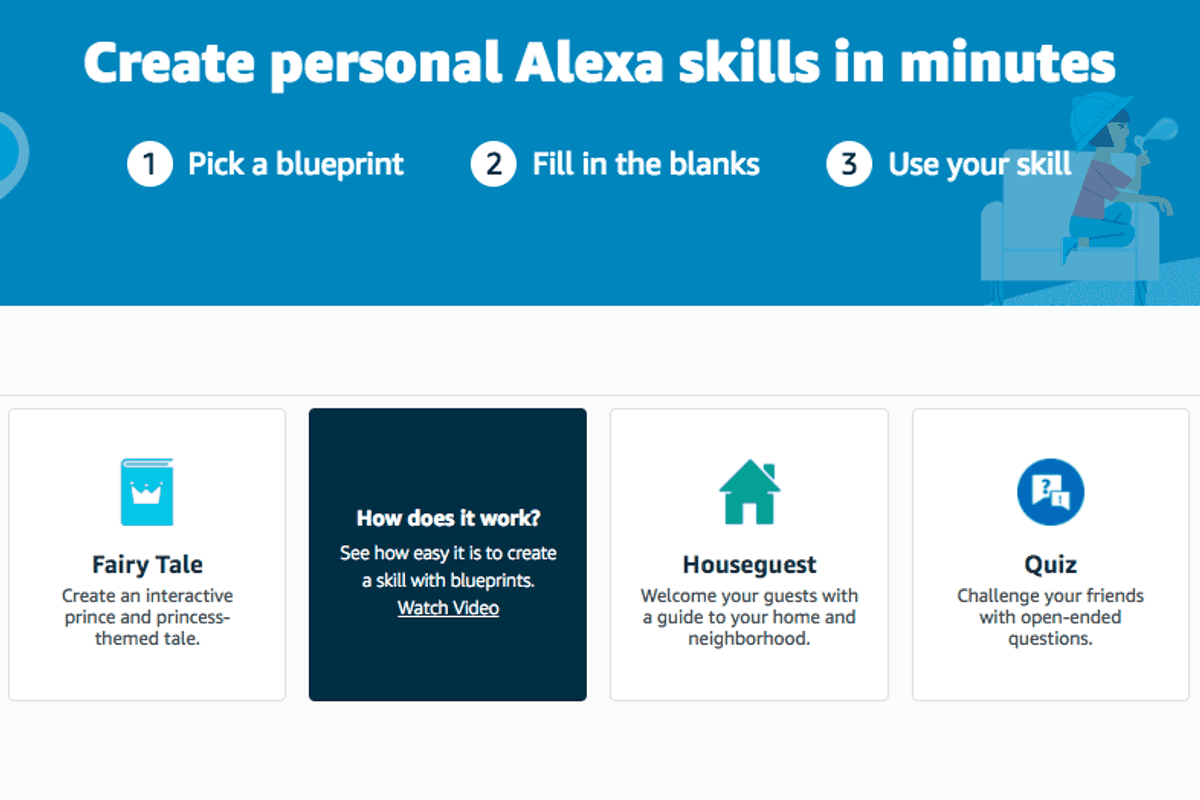1200x800 pixels.
Task: Select the Houseguest blueprint card
Action: pyautogui.click(x=748, y=554)
